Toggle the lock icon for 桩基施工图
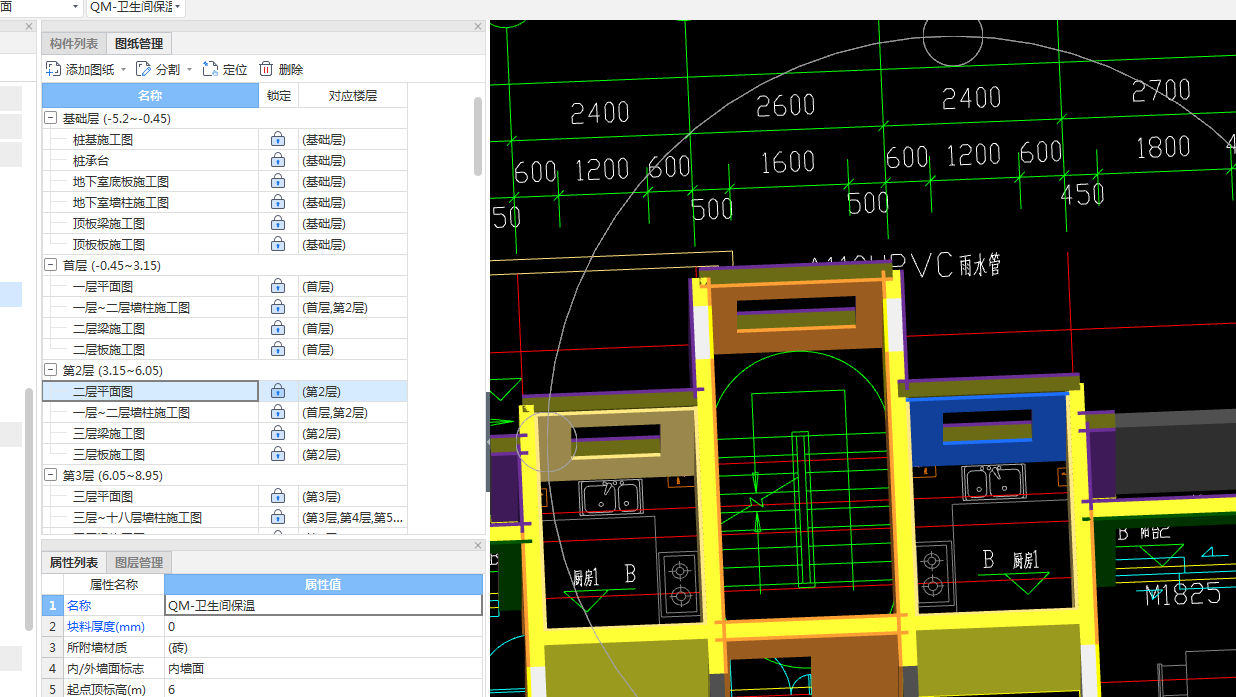The width and height of the screenshot is (1236, 697). (278, 140)
